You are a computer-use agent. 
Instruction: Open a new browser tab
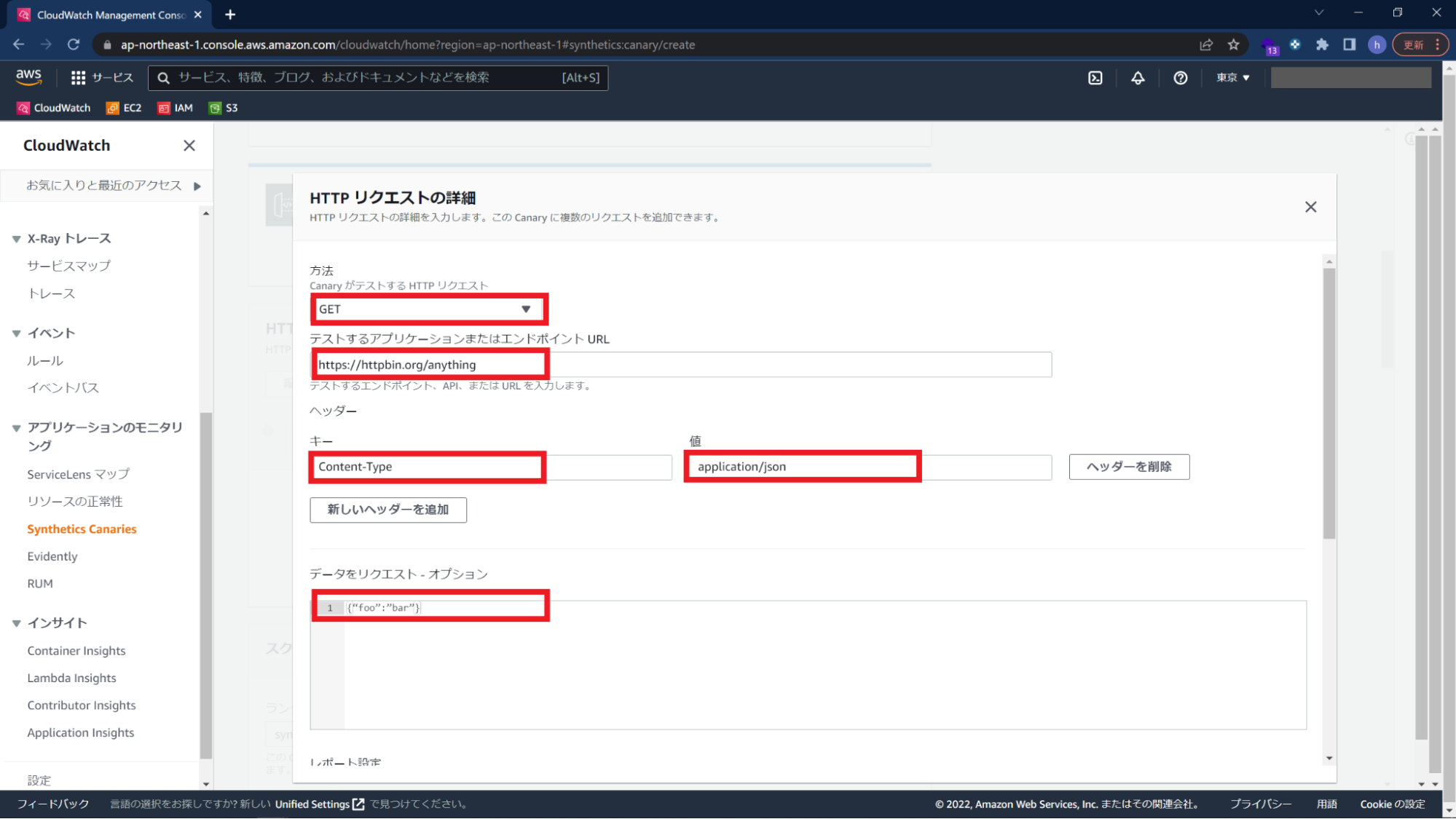pyautogui.click(x=230, y=15)
